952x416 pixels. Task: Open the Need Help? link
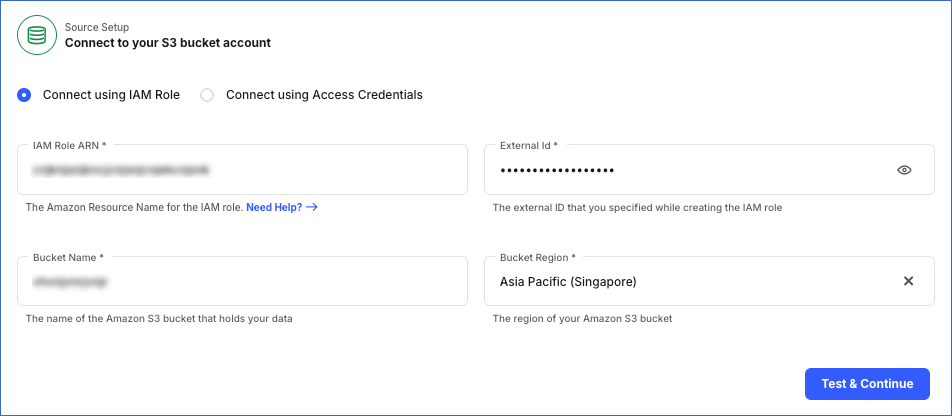coord(274,207)
